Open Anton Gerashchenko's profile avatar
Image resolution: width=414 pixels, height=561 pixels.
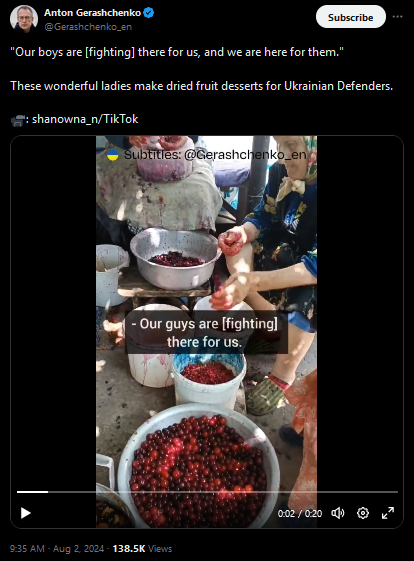(24, 19)
